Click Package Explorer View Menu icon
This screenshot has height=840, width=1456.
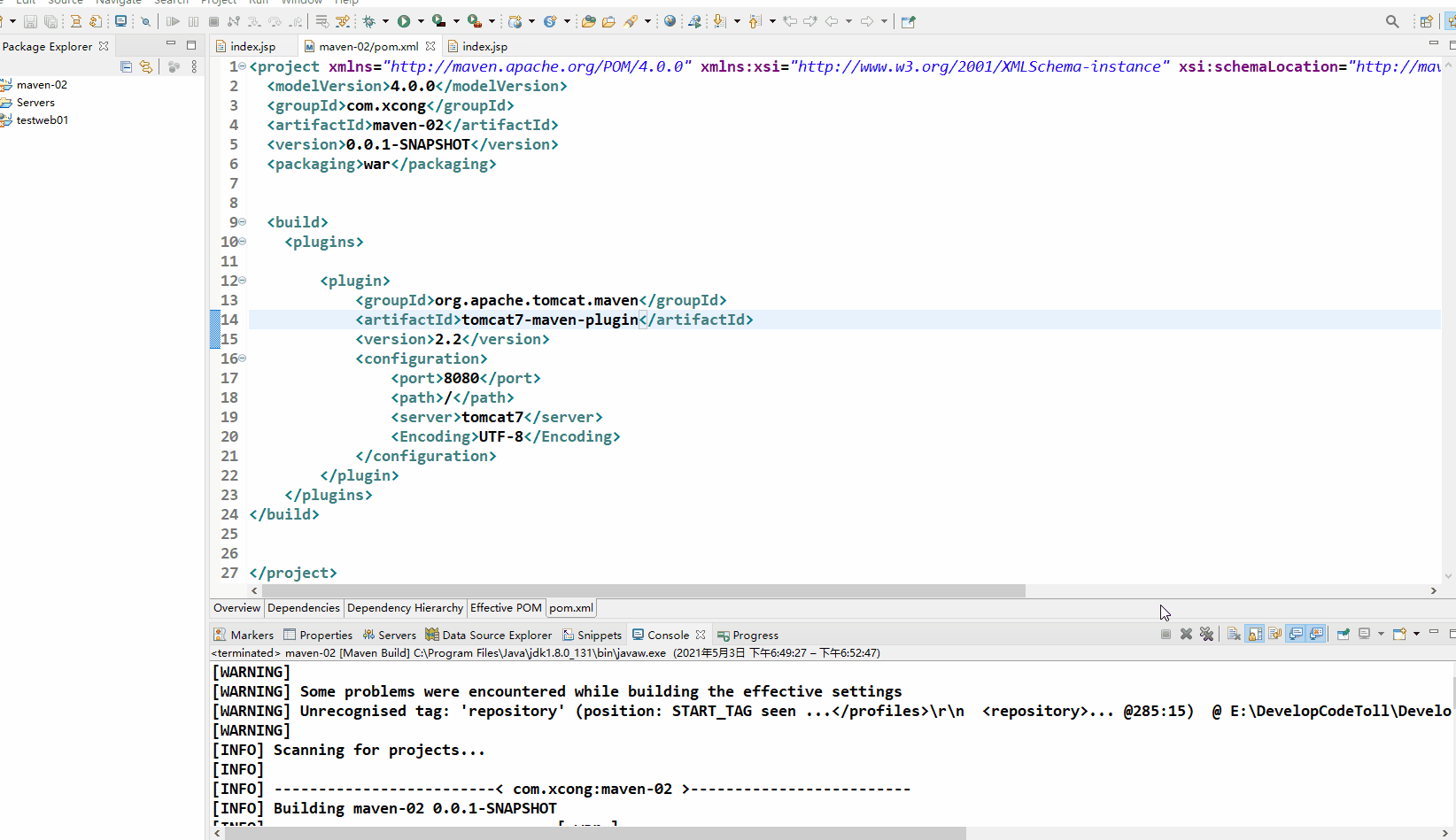[194, 66]
